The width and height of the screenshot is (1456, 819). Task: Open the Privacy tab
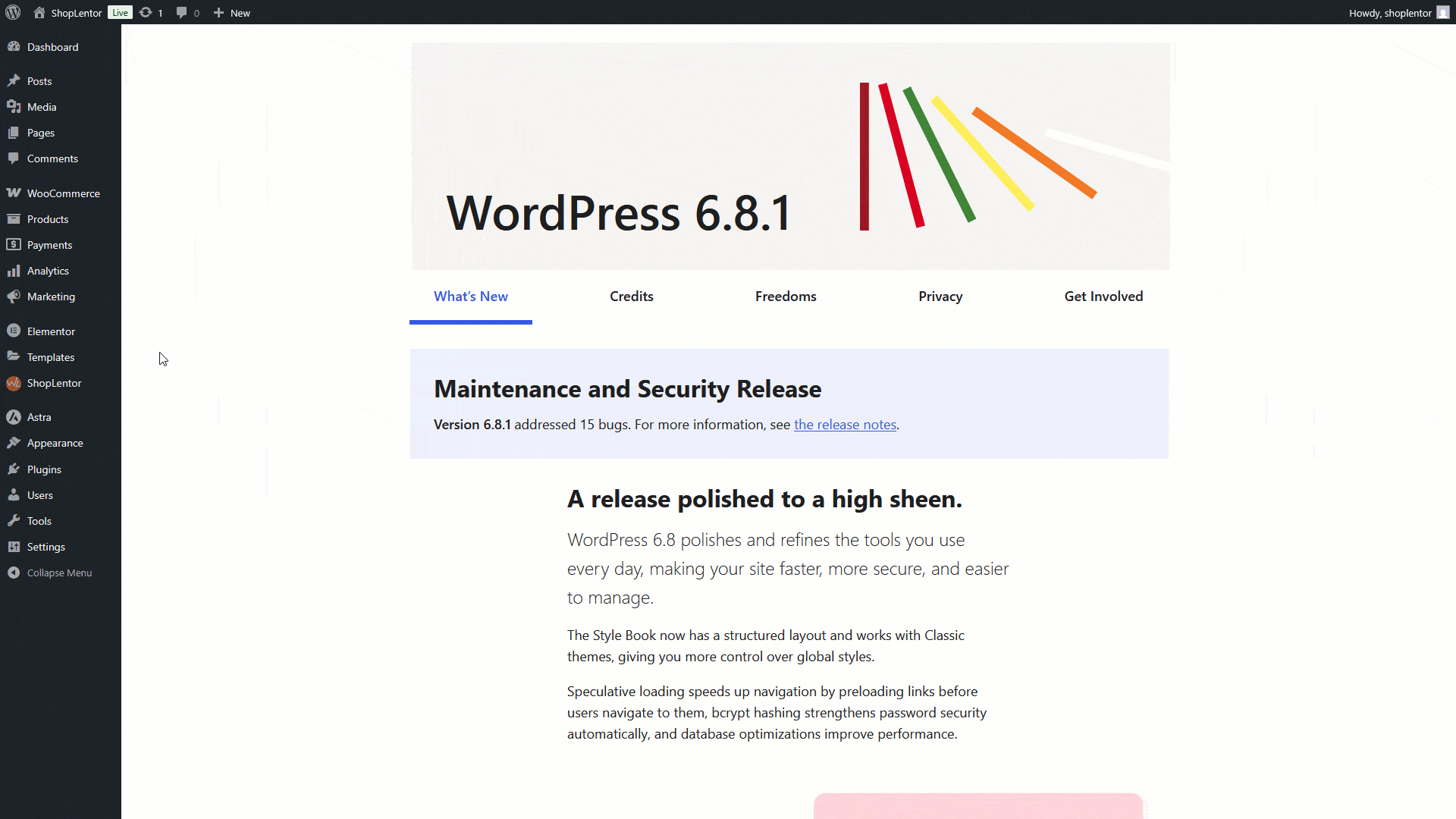point(940,297)
